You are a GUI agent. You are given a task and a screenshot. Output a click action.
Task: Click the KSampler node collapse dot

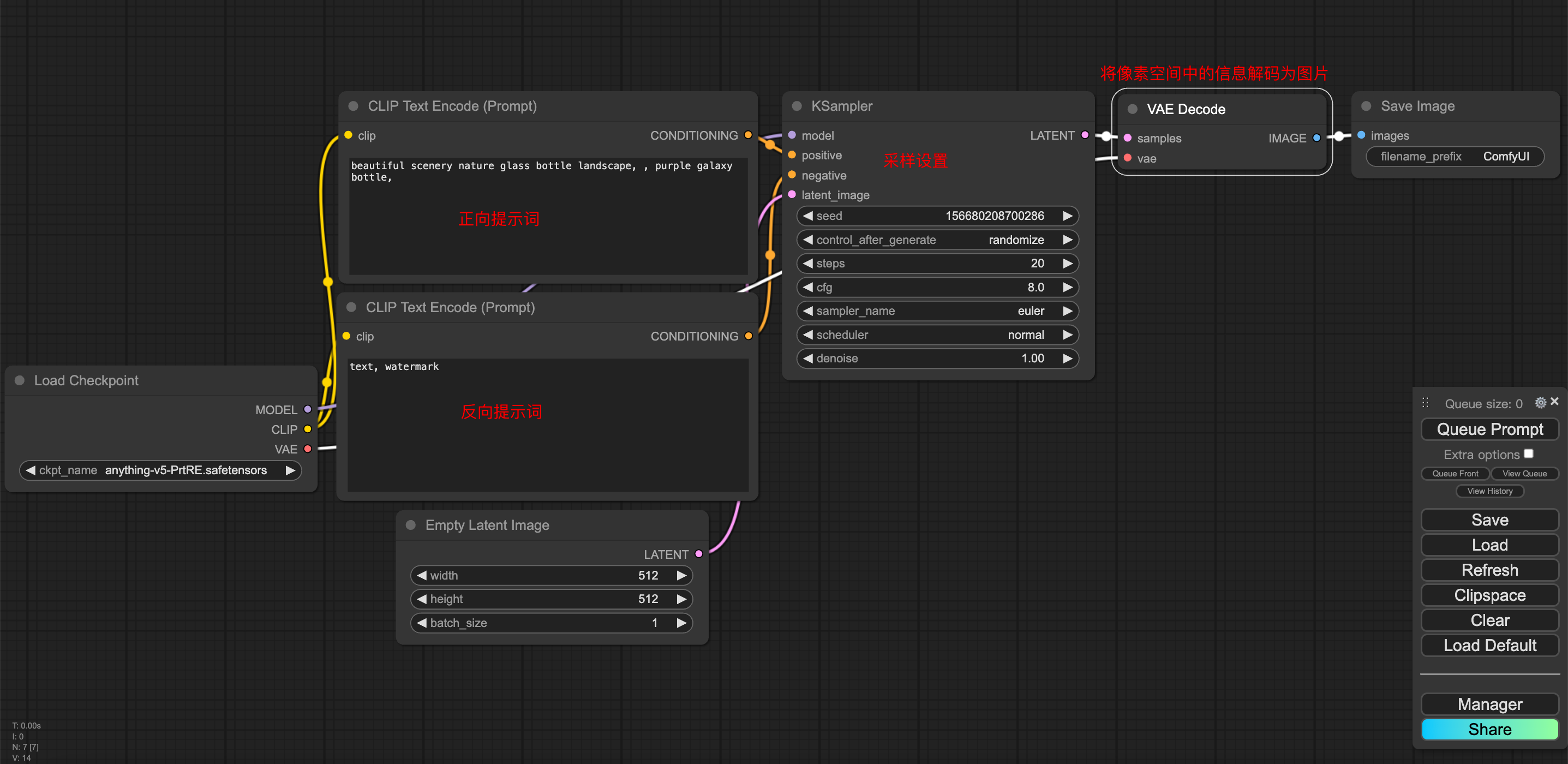pyautogui.click(x=796, y=106)
